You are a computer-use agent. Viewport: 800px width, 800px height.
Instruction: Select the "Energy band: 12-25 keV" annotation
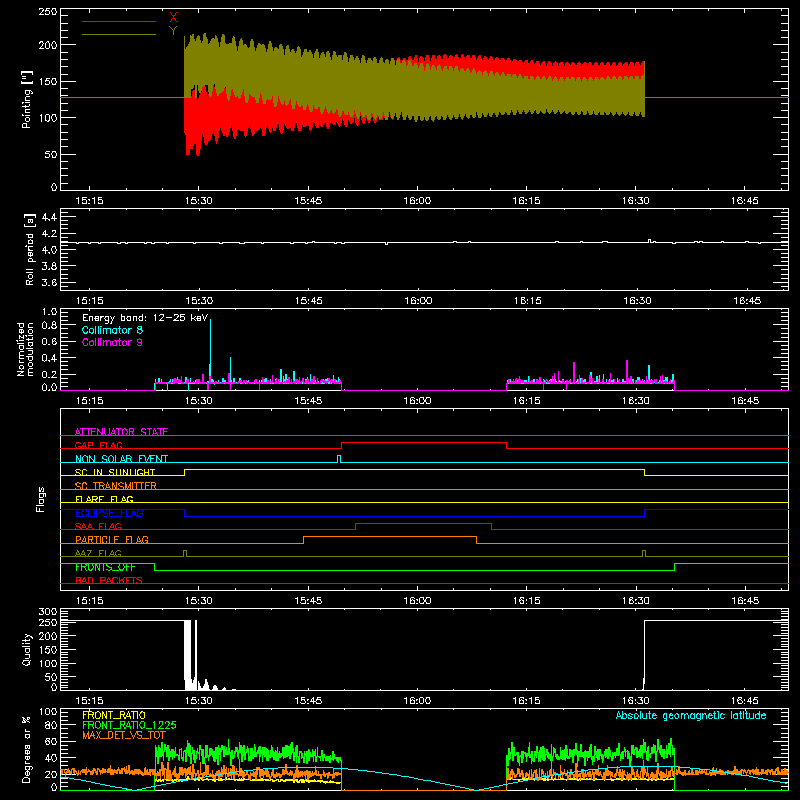pyautogui.click(x=145, y=318)
